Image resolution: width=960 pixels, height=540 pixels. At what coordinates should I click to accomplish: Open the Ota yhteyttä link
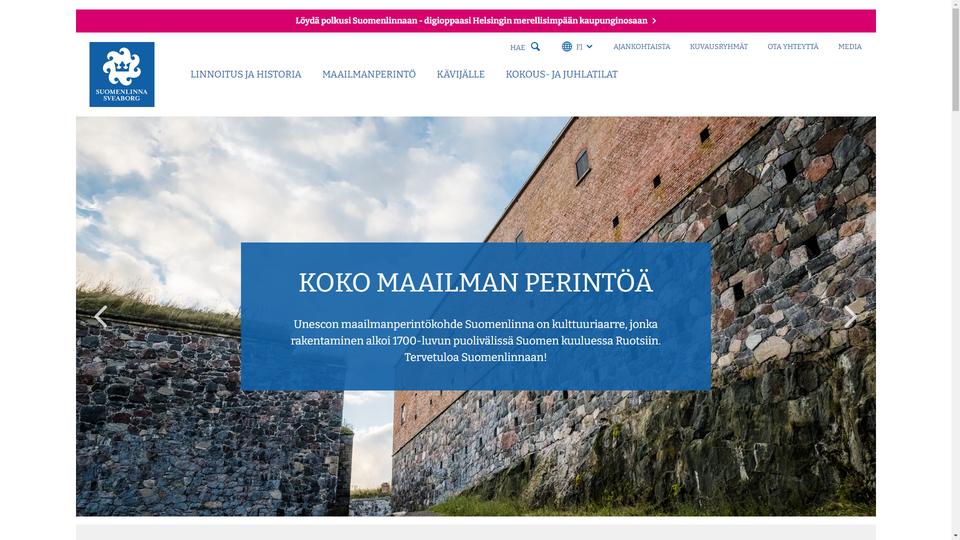pos(793,47)
